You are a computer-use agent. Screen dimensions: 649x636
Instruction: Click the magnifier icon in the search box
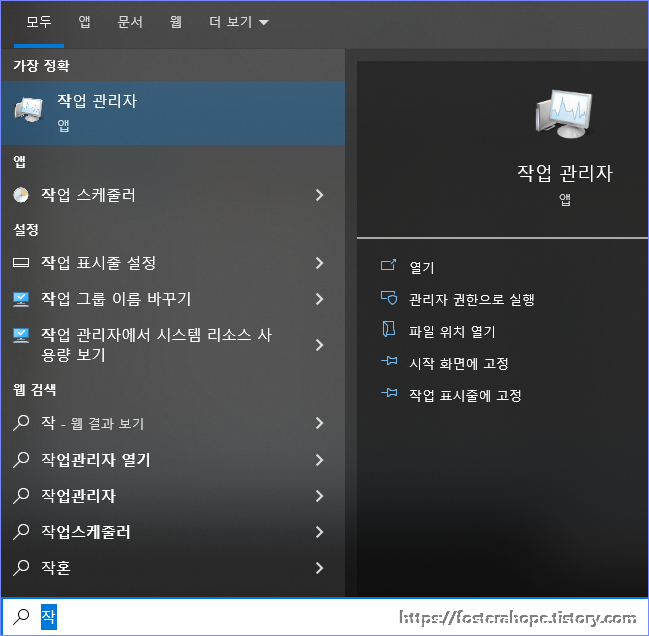[21, 617]
